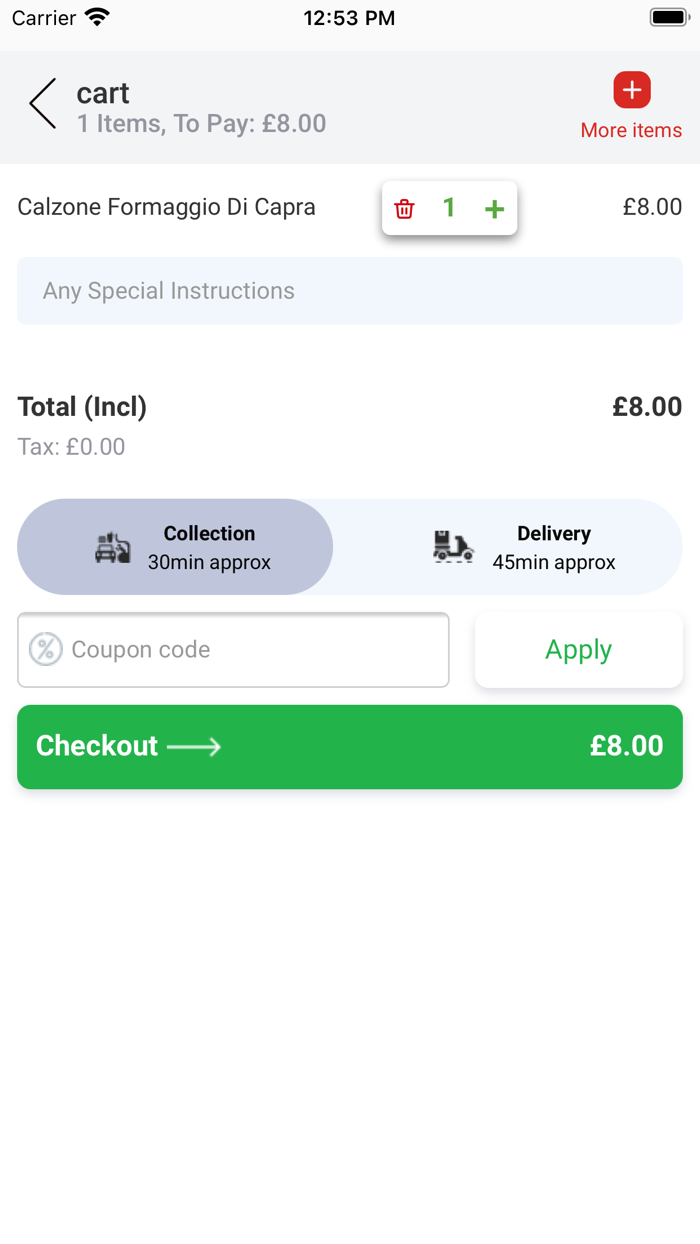Tap the cart title header
This screenshot has height=1244, width=700.
103,93
